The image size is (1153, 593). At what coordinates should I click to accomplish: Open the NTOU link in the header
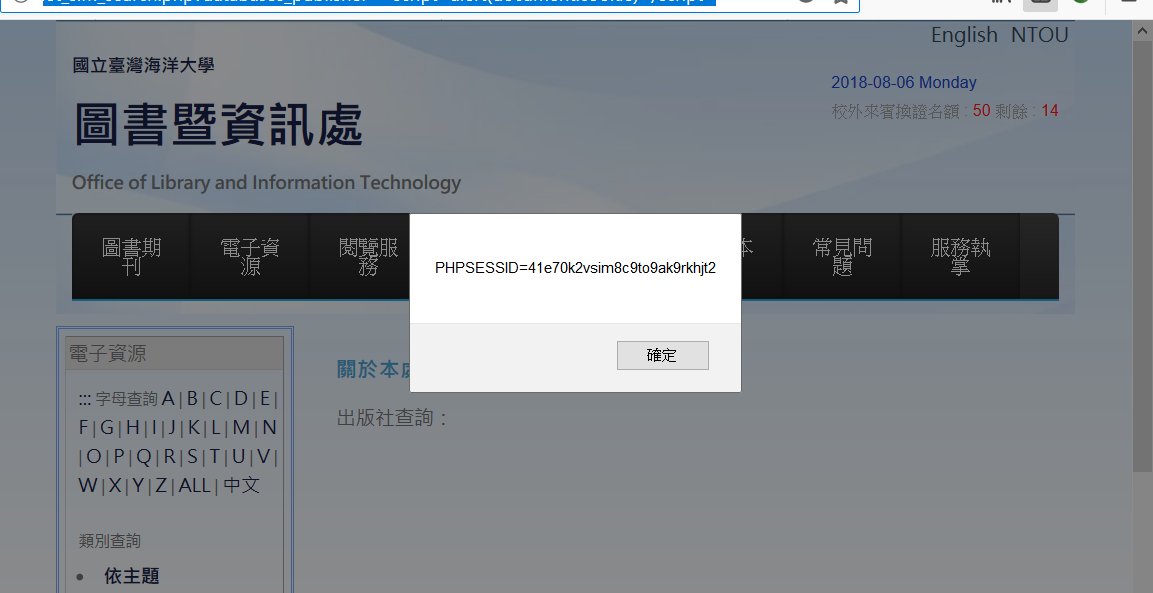tap(1039, 35)
